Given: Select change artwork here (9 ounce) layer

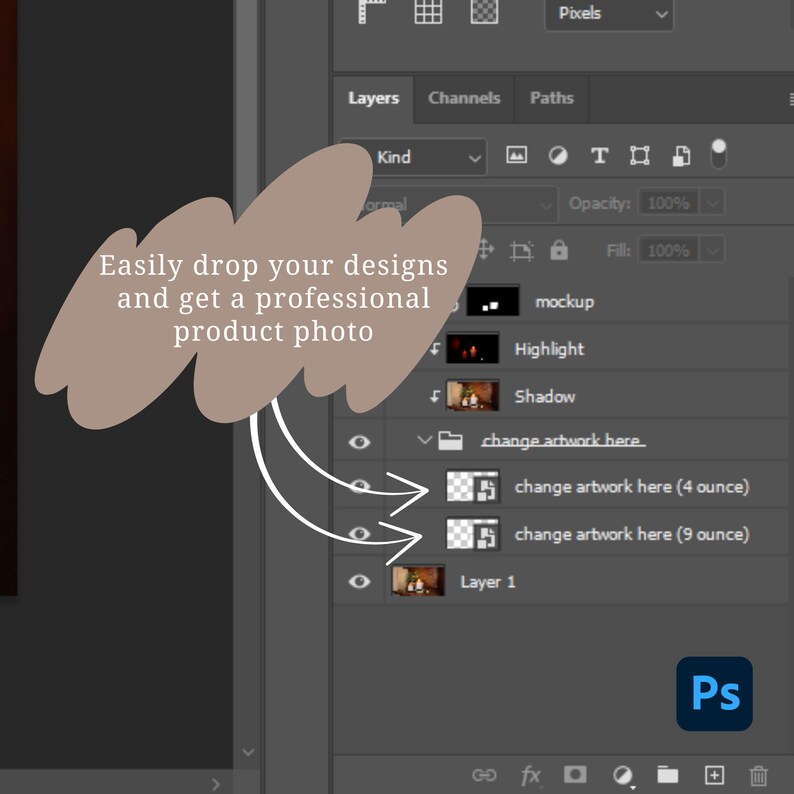Looking at the screenshot, I should coord(631,534).
